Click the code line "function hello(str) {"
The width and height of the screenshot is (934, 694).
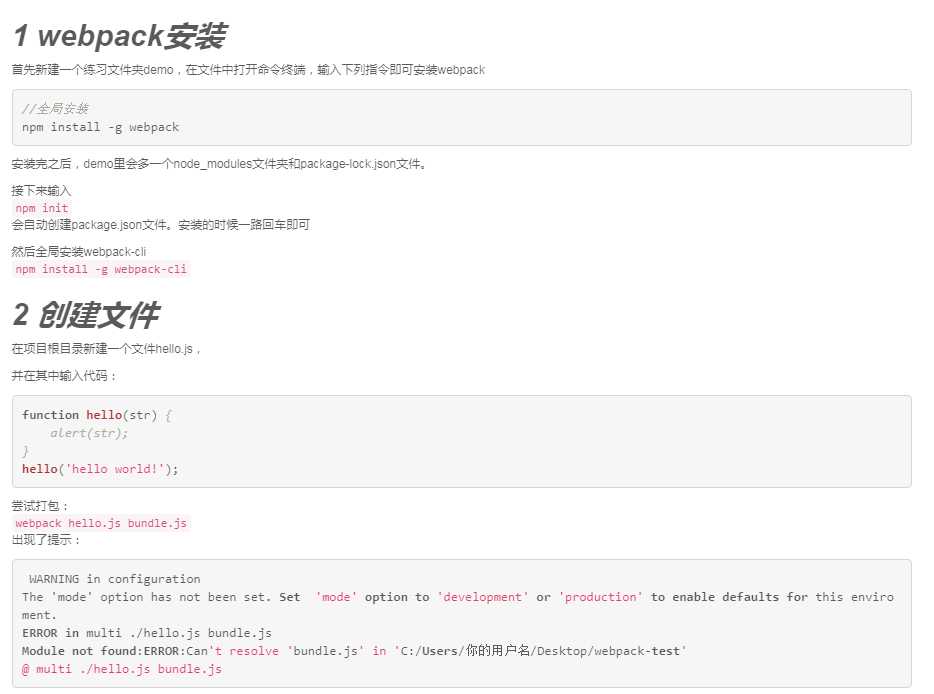coord(97,415)
